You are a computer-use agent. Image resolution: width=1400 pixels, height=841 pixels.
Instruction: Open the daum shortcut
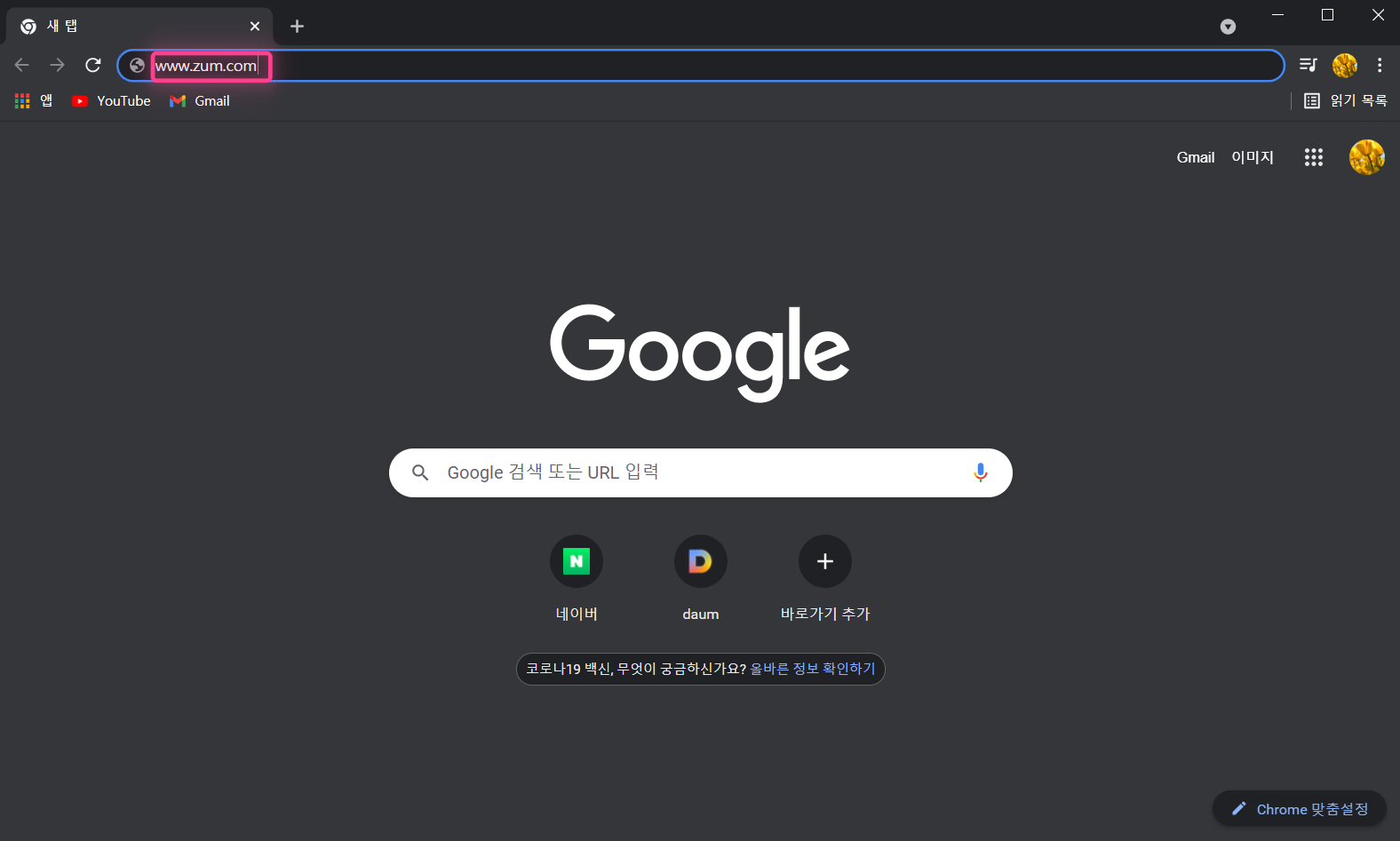(701, 578)
